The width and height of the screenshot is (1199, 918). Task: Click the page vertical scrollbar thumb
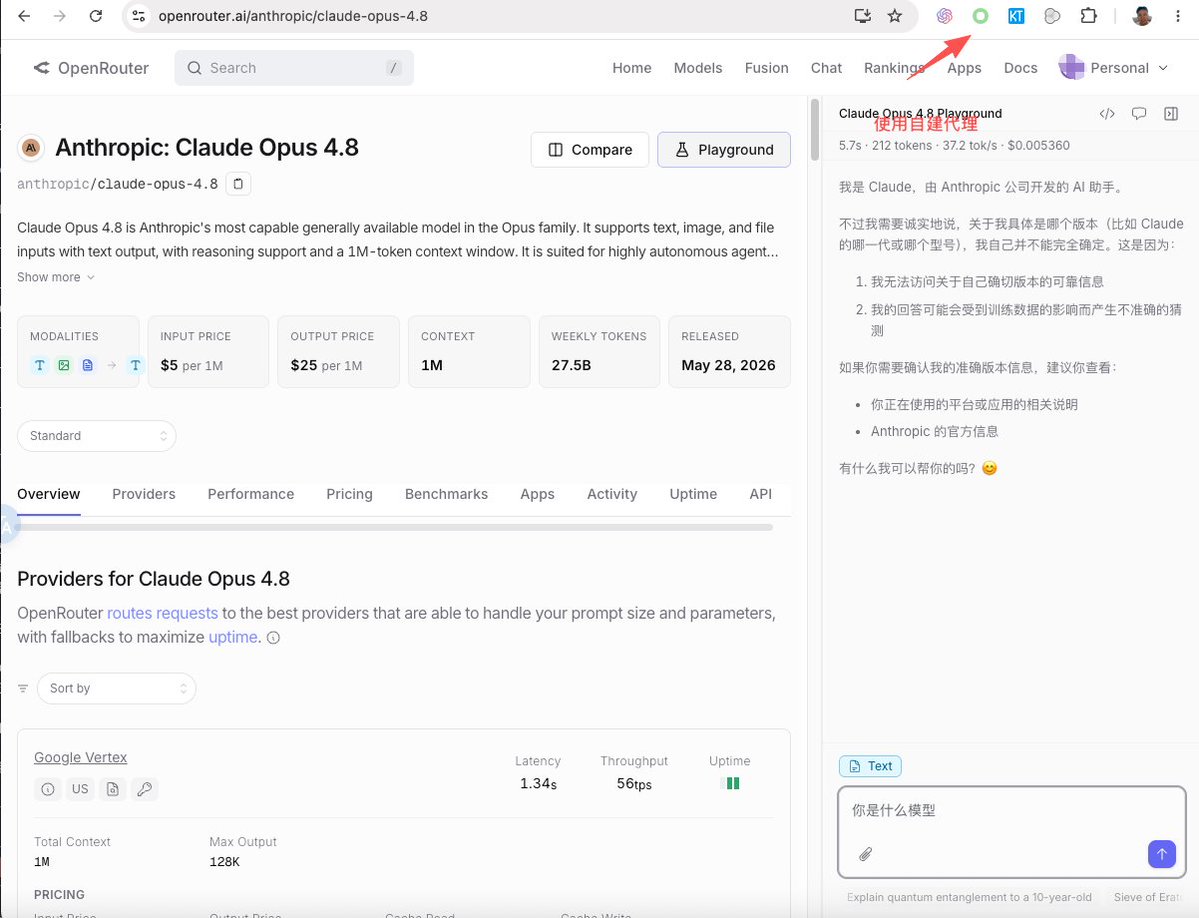[x=815, y=129]
